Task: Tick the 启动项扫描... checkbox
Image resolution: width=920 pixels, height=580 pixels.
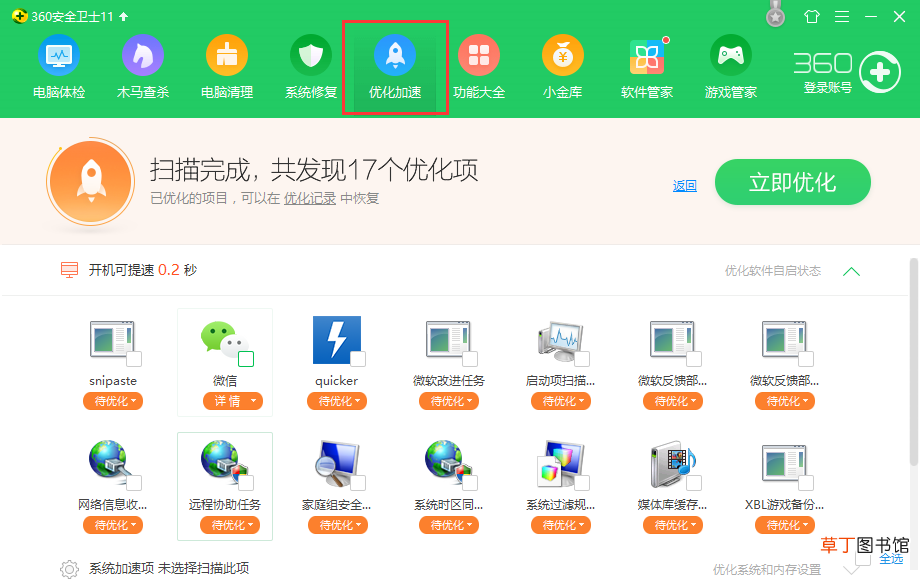Action: coord(582,359)
